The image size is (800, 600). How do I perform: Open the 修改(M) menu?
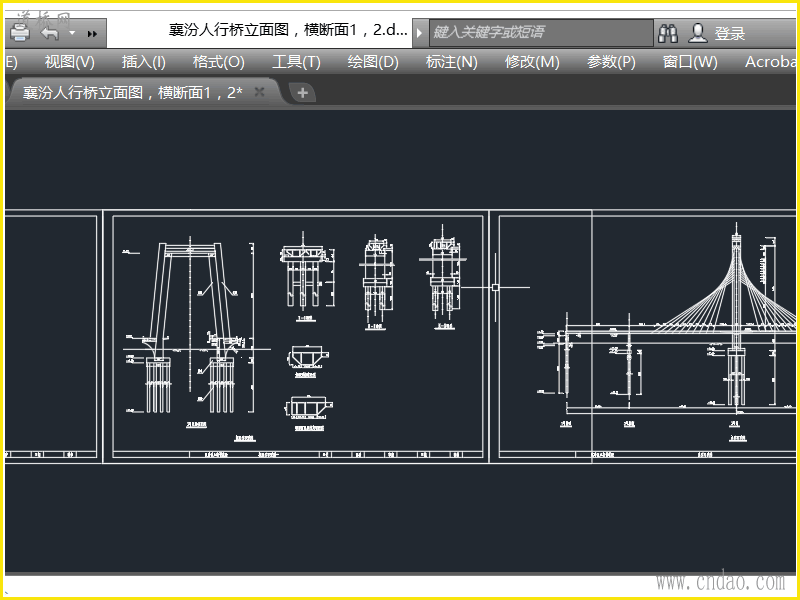click(x=532, y=62)
